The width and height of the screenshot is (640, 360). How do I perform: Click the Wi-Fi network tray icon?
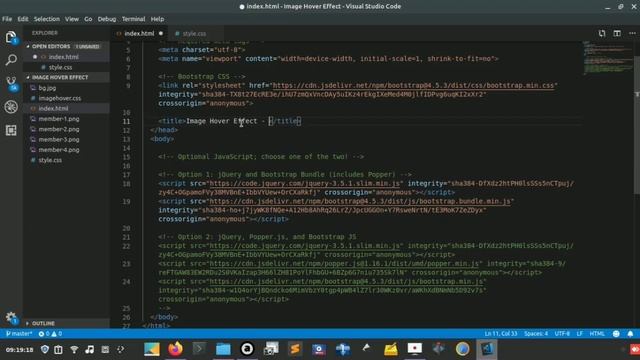click(x=74, y=349)
